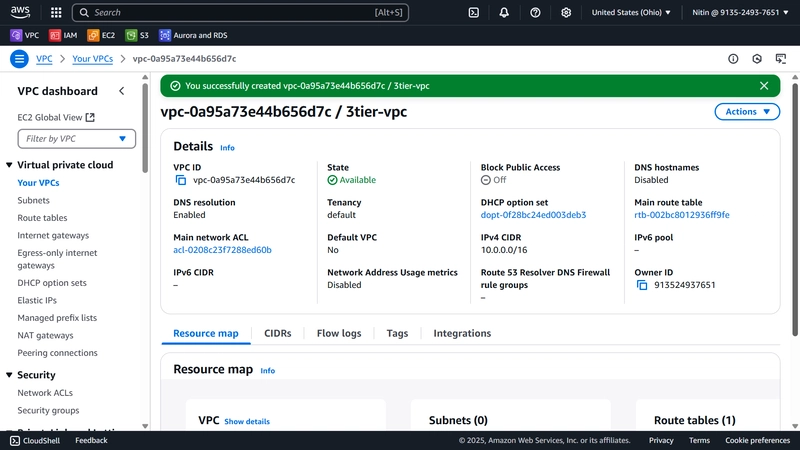The width and height of the screenshot is (800, 450).
Task: Toggle the blue hamburger navigation menu
Action: coord(19,59)
